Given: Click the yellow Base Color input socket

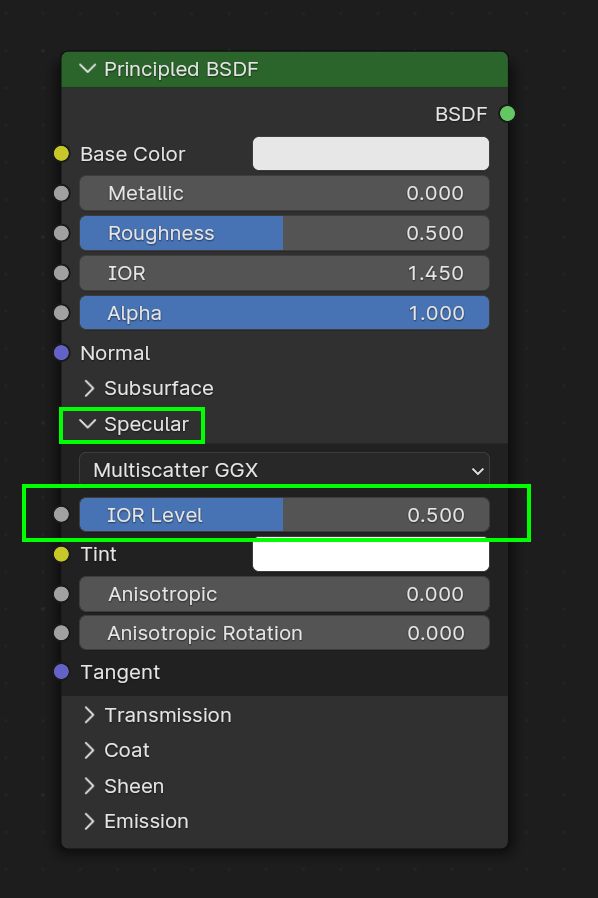Looking at the screenshot, I should coord(62,154).
